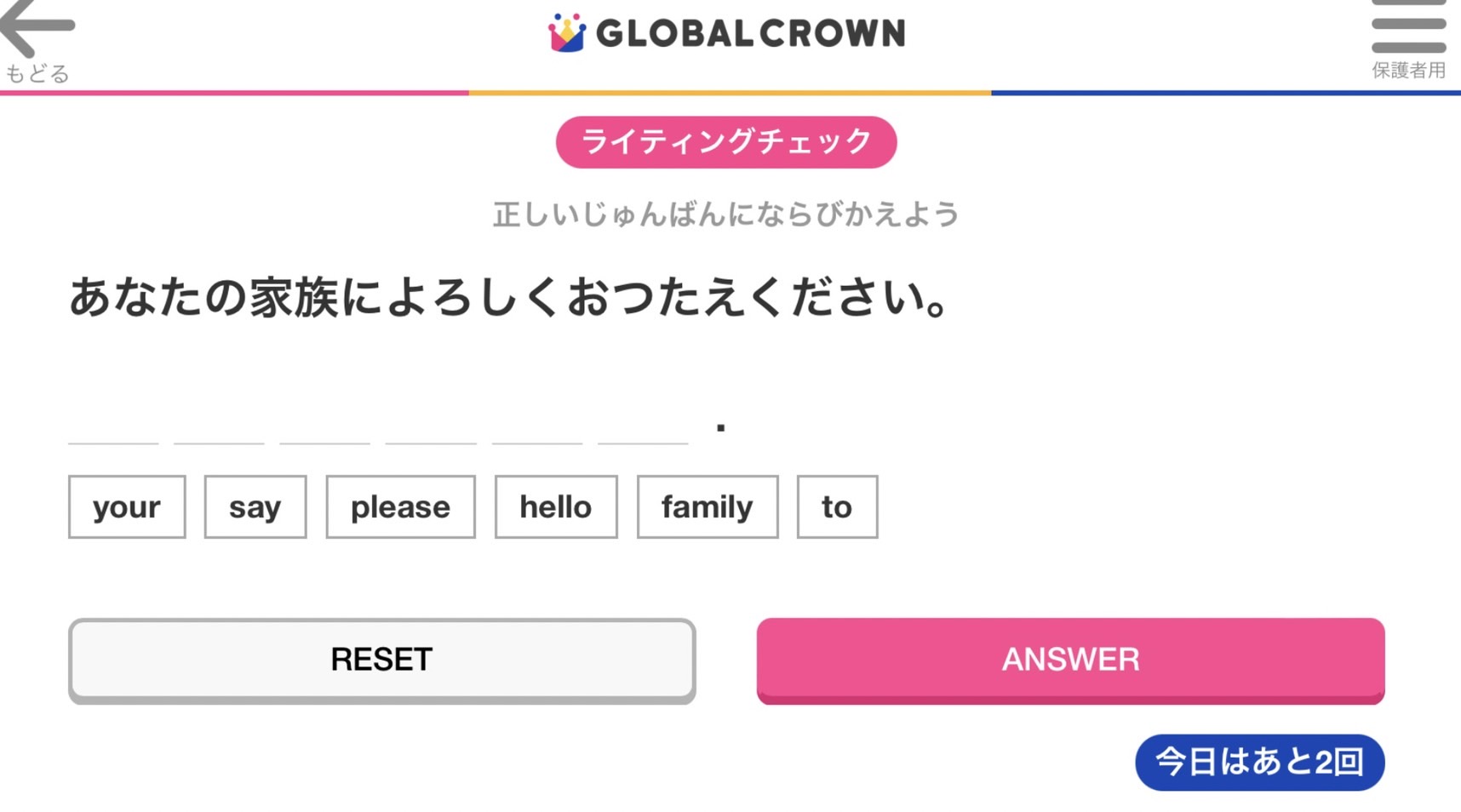This screenshot has width=1461, height=812.
Task: Select the word tile "your"
Action: click(127, 507)
